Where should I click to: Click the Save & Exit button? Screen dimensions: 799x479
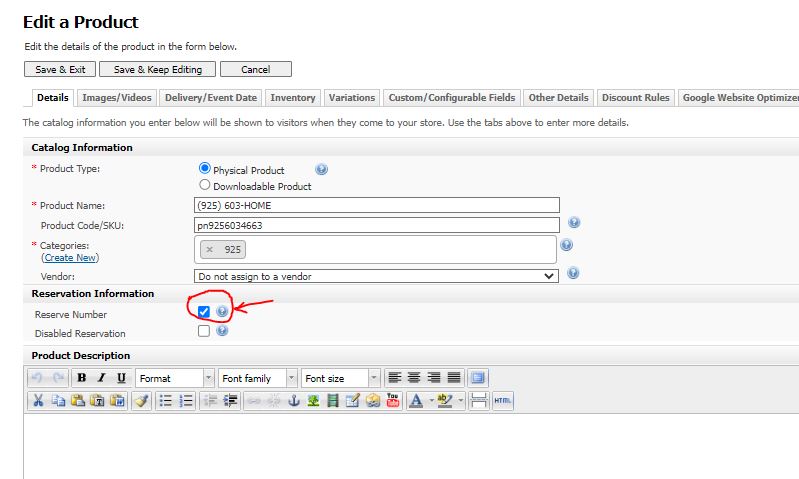coord(60,69)
